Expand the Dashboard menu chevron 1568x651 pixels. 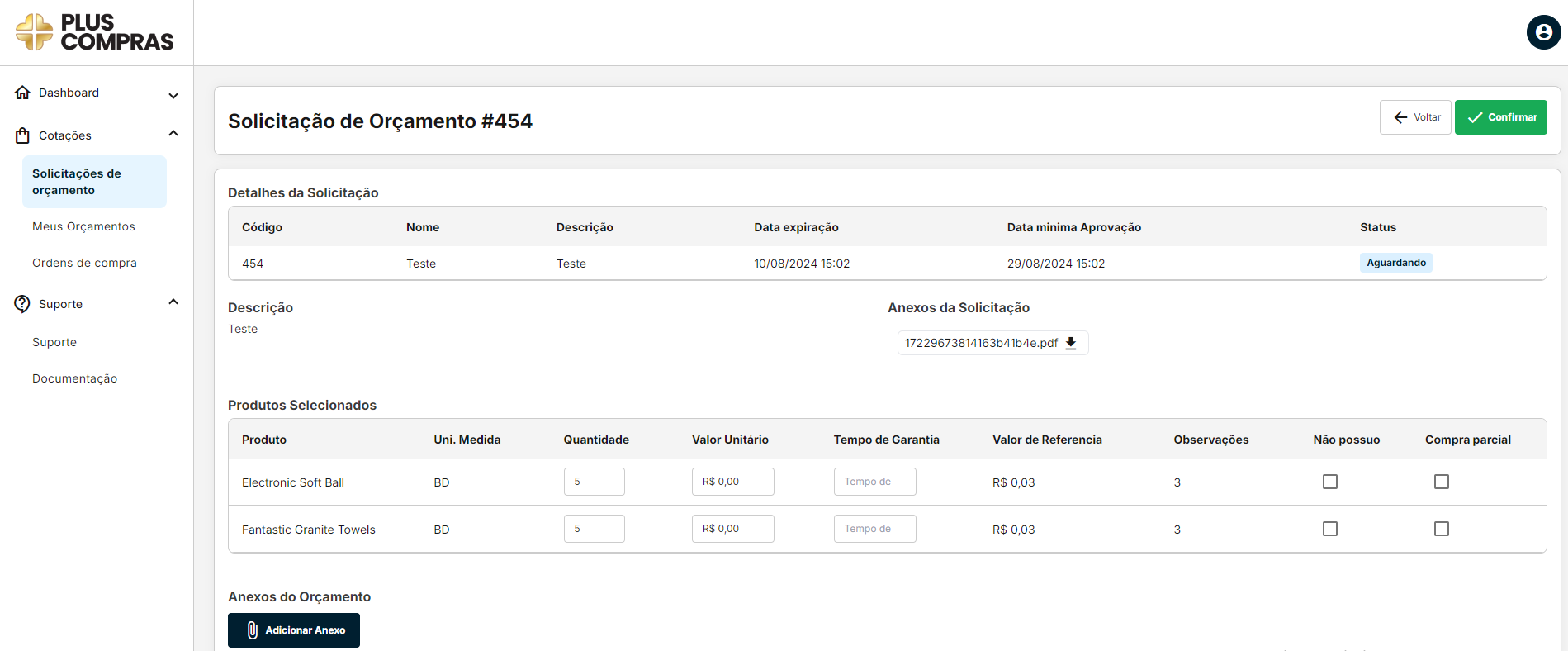point(173,95)
